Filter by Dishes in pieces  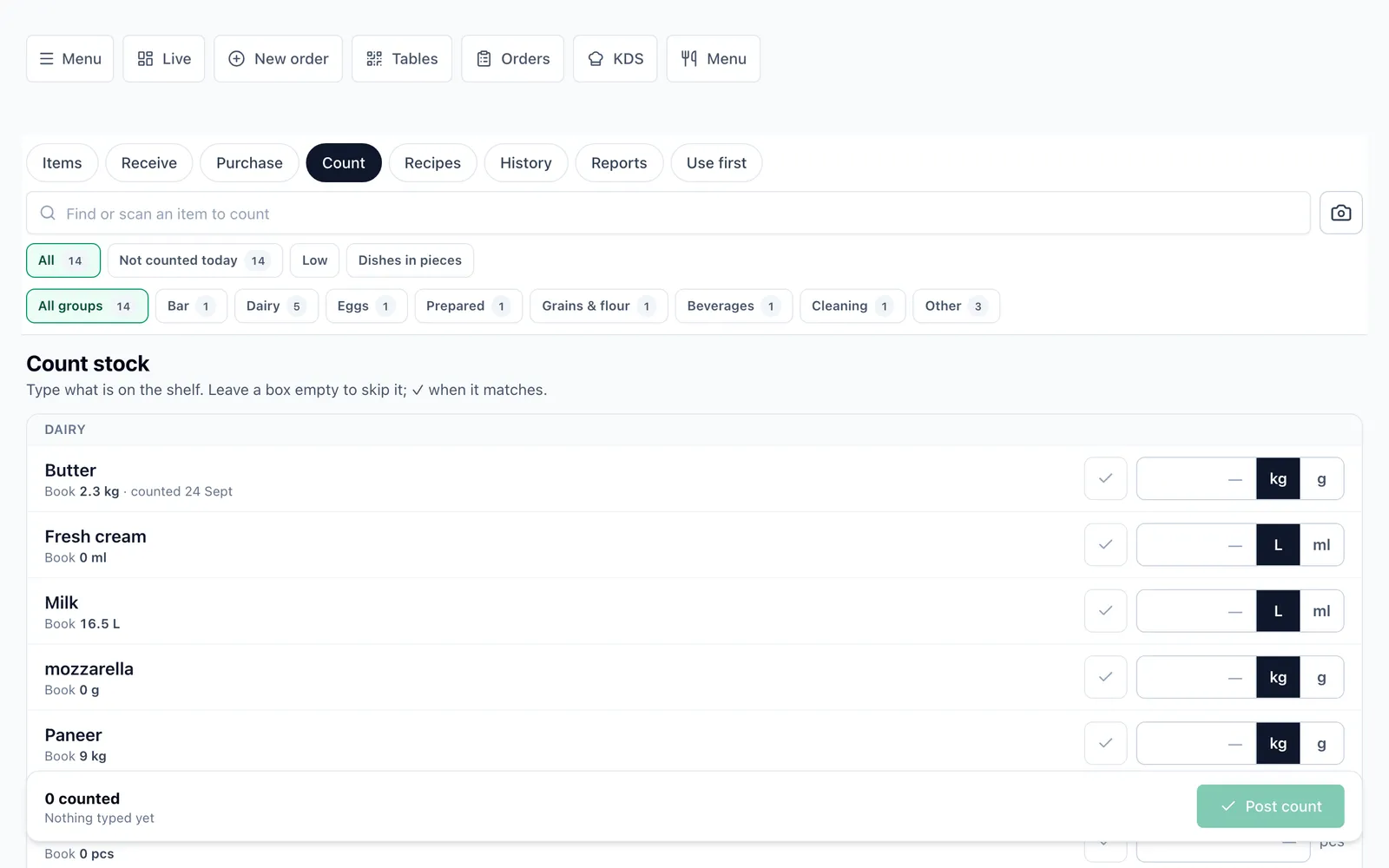pos(410,260)
